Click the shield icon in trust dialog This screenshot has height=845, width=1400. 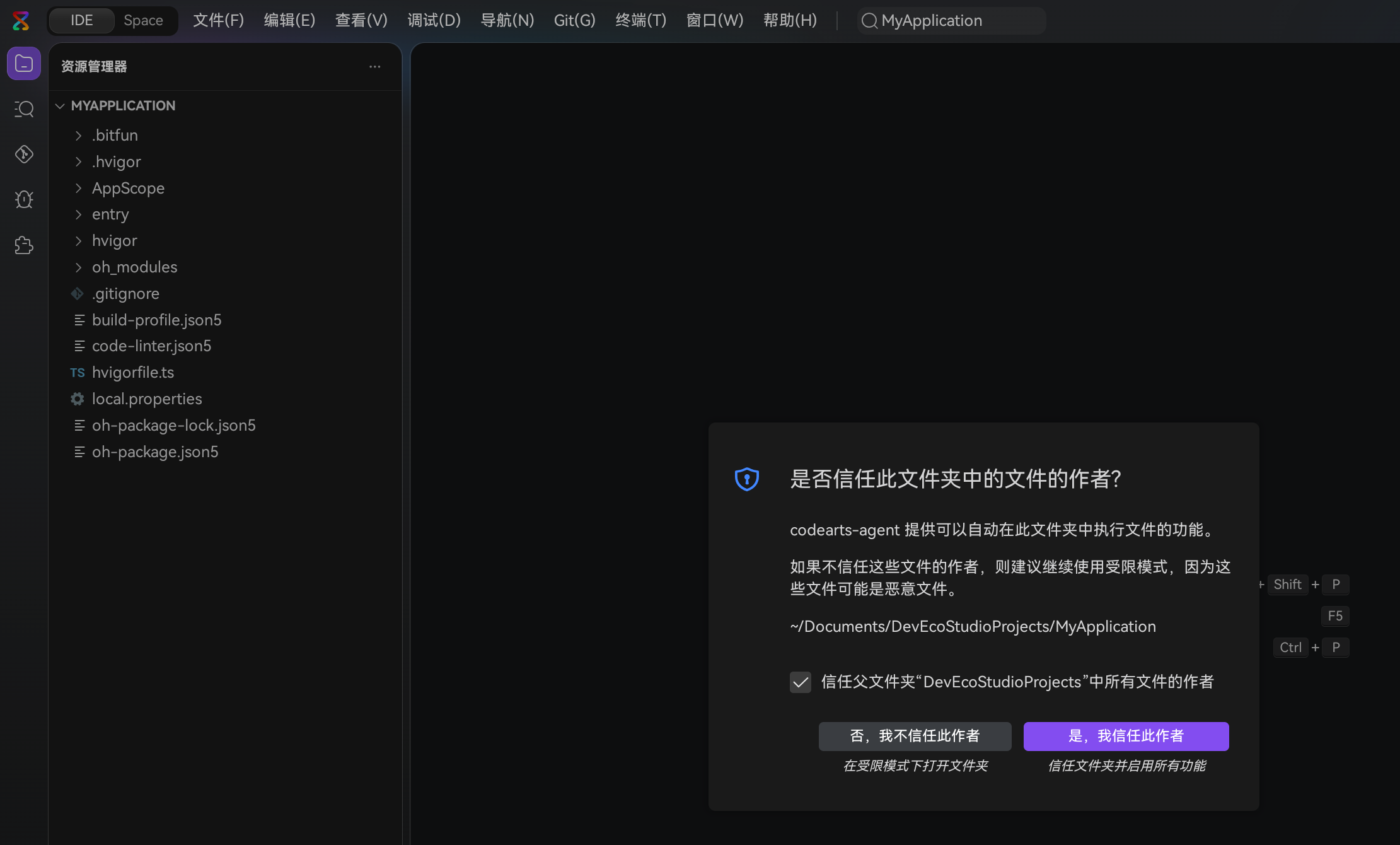click(x=747, y=479)
